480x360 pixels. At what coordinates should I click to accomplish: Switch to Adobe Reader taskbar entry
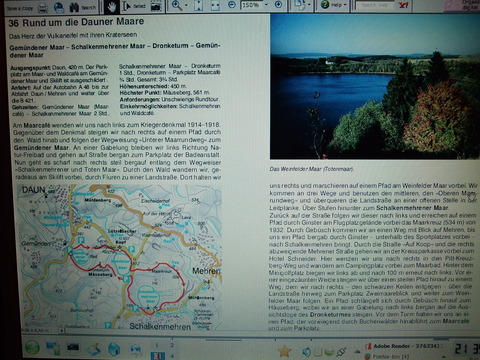coord(404,346)
